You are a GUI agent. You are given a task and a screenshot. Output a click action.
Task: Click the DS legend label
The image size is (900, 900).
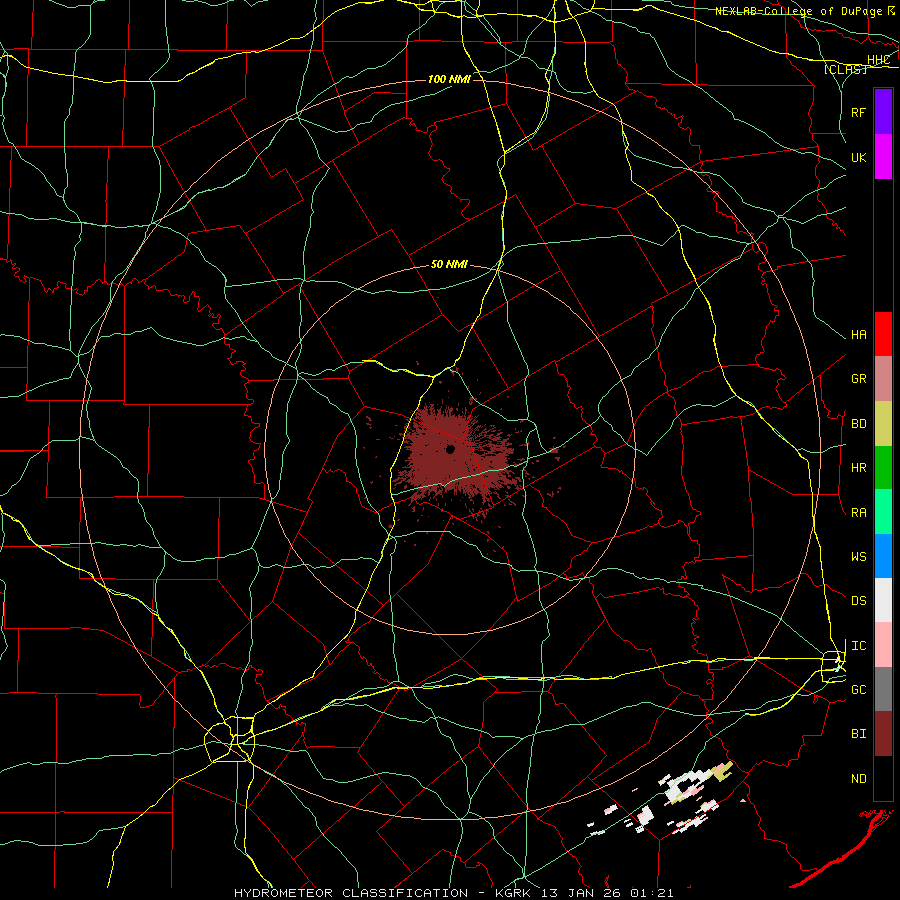click(x=858, y=601)
